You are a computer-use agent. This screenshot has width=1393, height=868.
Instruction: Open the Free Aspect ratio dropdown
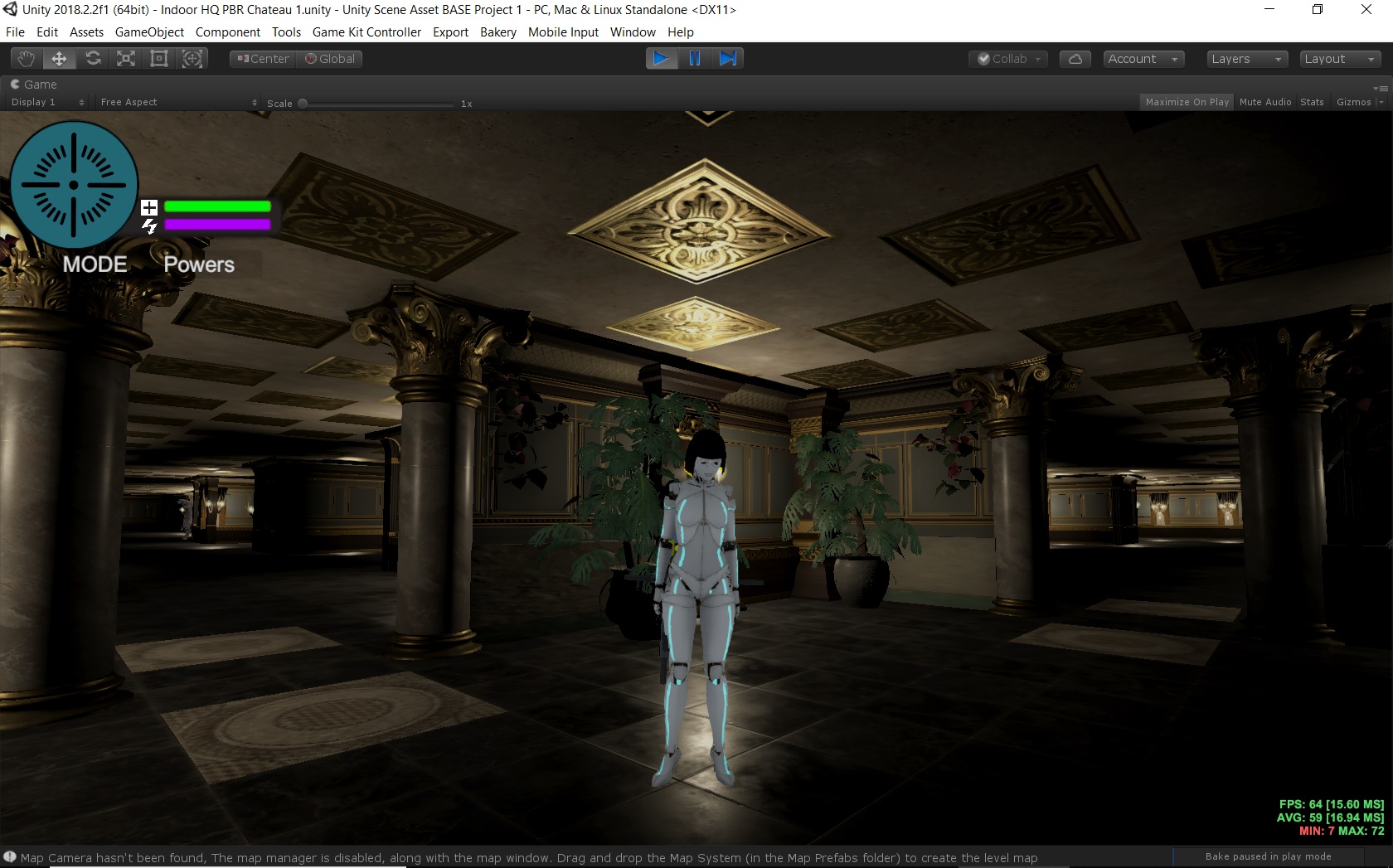coord(176,102)
